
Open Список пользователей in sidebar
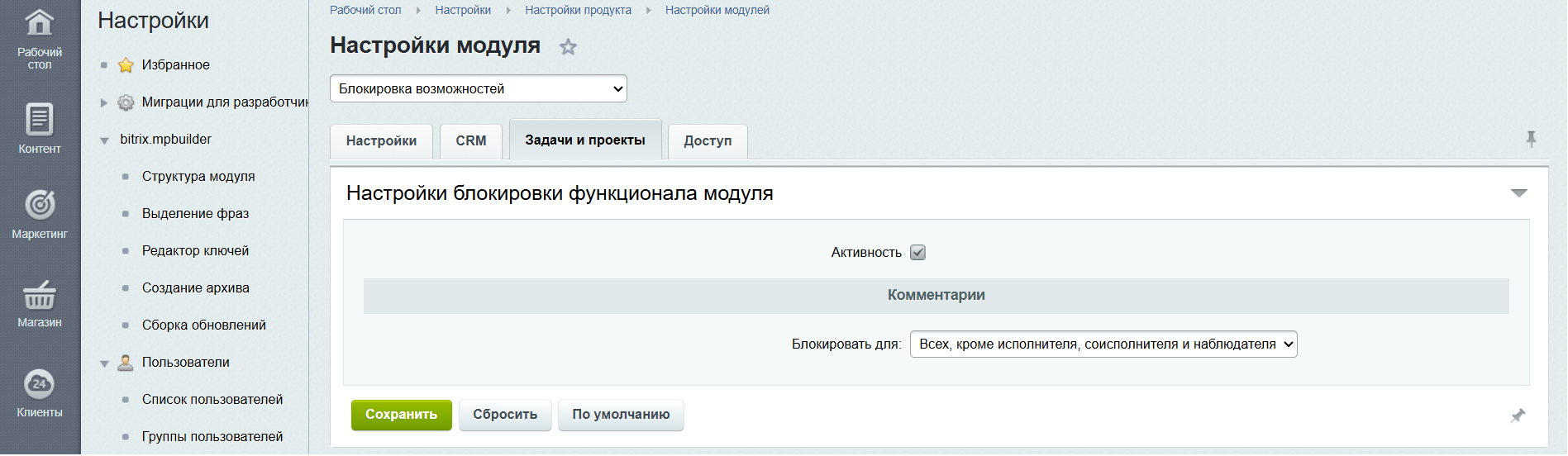click(x=212, y=400)
